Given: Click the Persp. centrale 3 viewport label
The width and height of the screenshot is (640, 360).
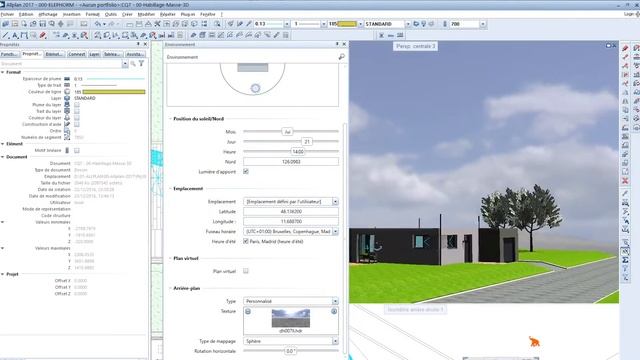Looking at the screenshot, I should coord(415,46).
